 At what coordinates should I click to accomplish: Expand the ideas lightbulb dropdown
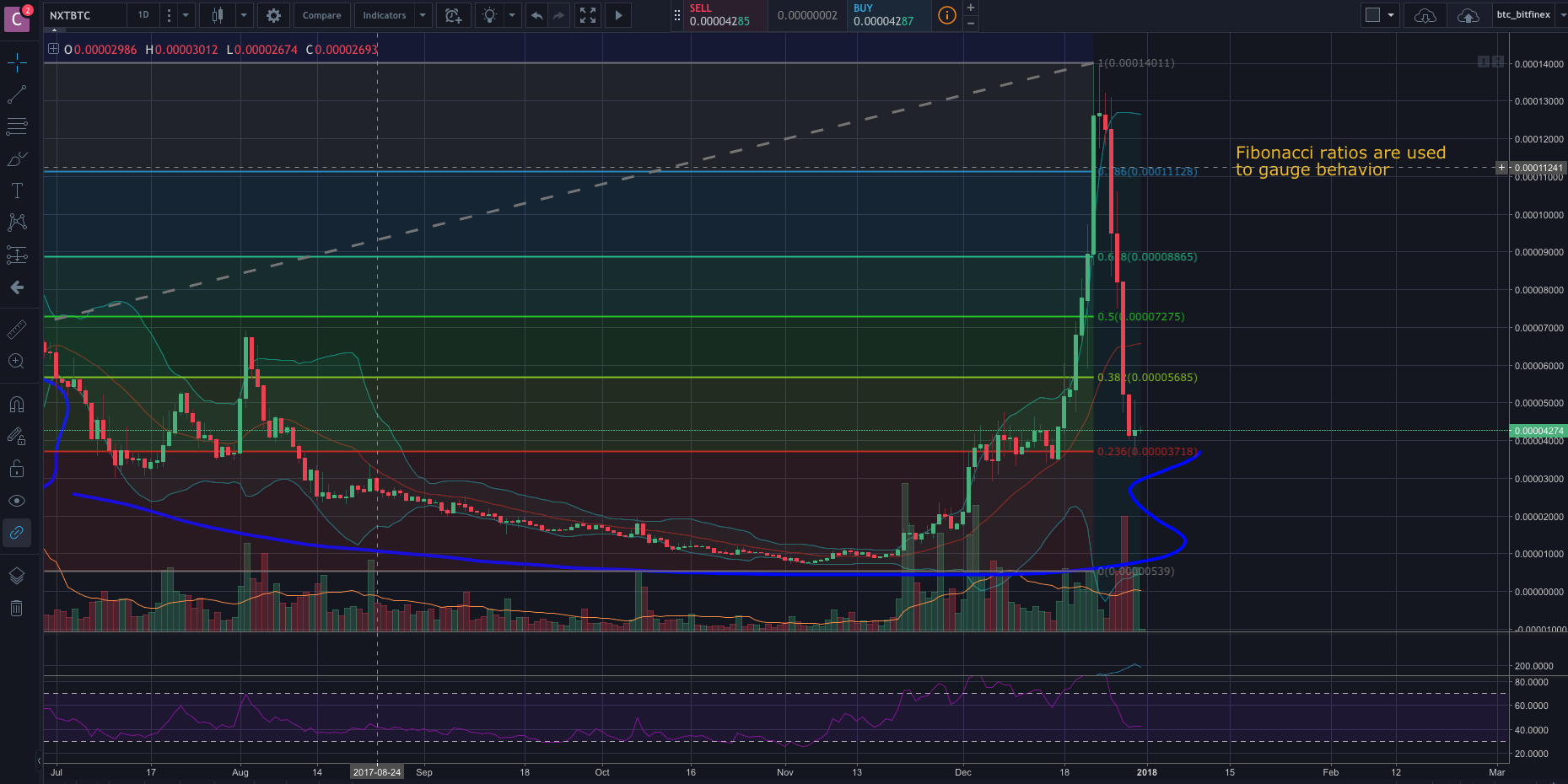[512, 15]
